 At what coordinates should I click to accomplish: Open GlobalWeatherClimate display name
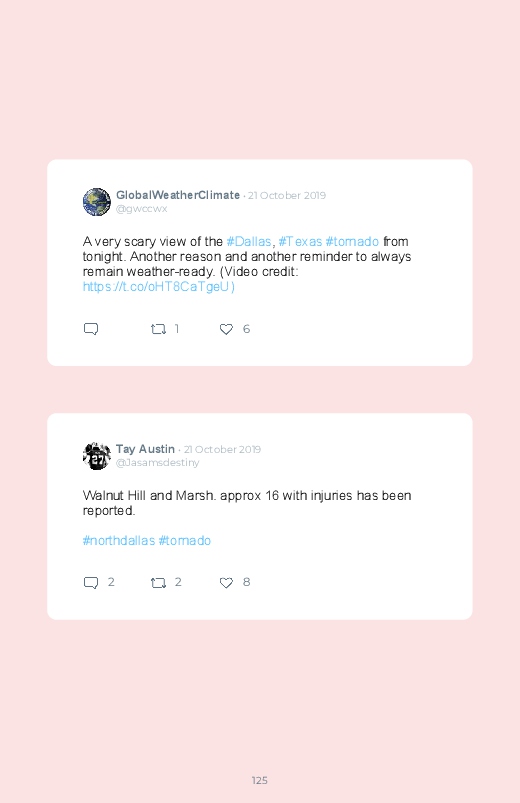tap(178, 195)
